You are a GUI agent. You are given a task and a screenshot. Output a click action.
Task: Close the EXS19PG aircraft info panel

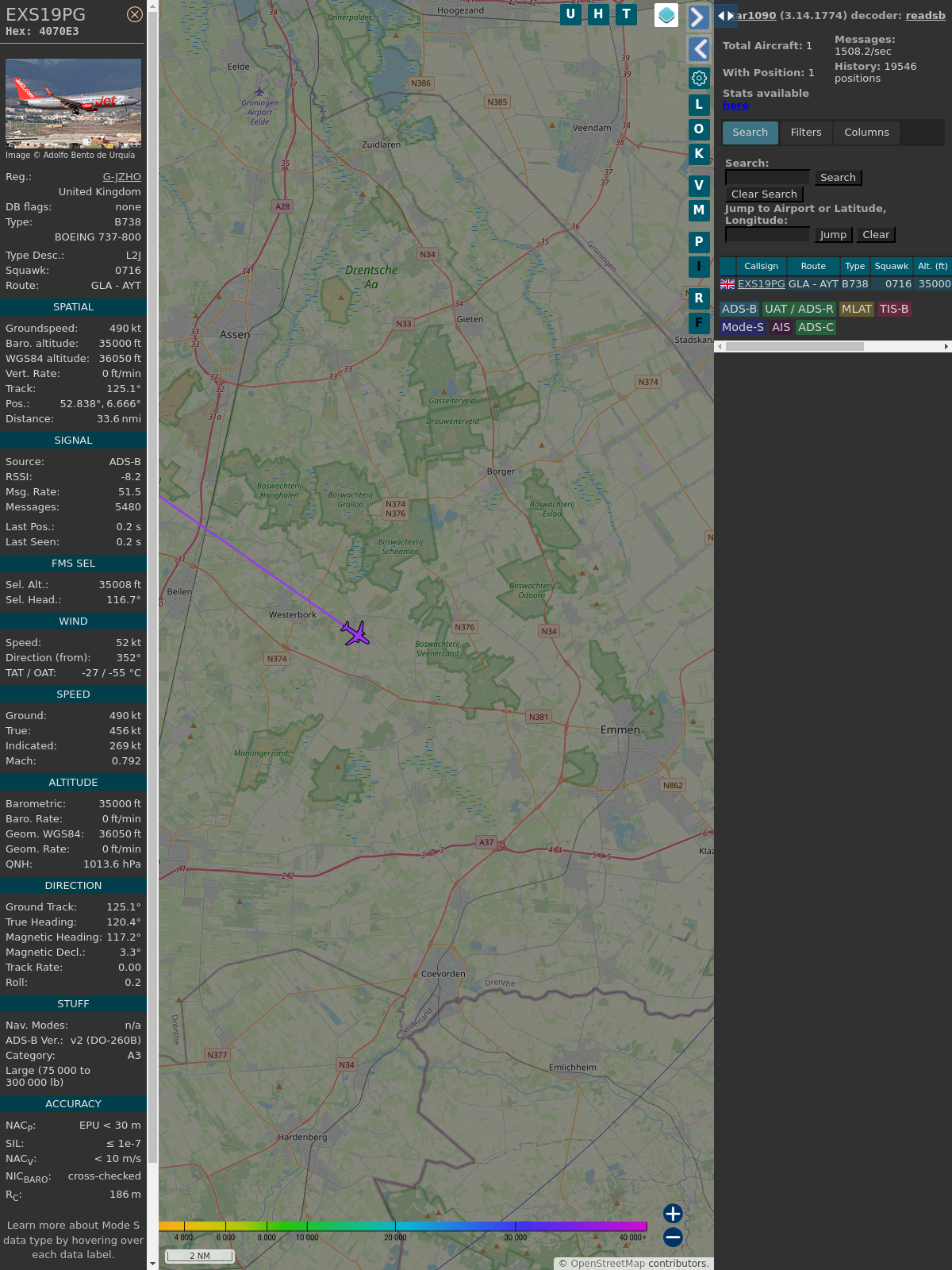(135, 14)
